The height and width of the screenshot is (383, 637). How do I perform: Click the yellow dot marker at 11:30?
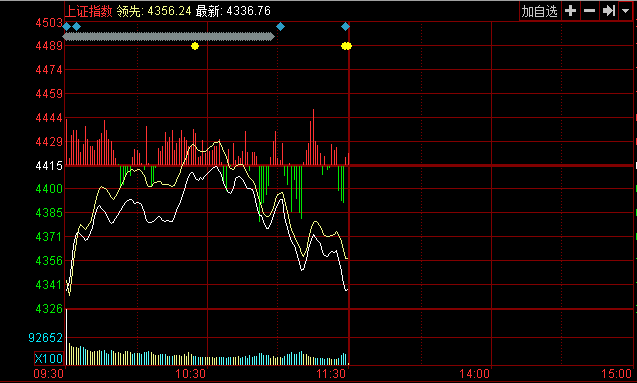click(346, 46)
